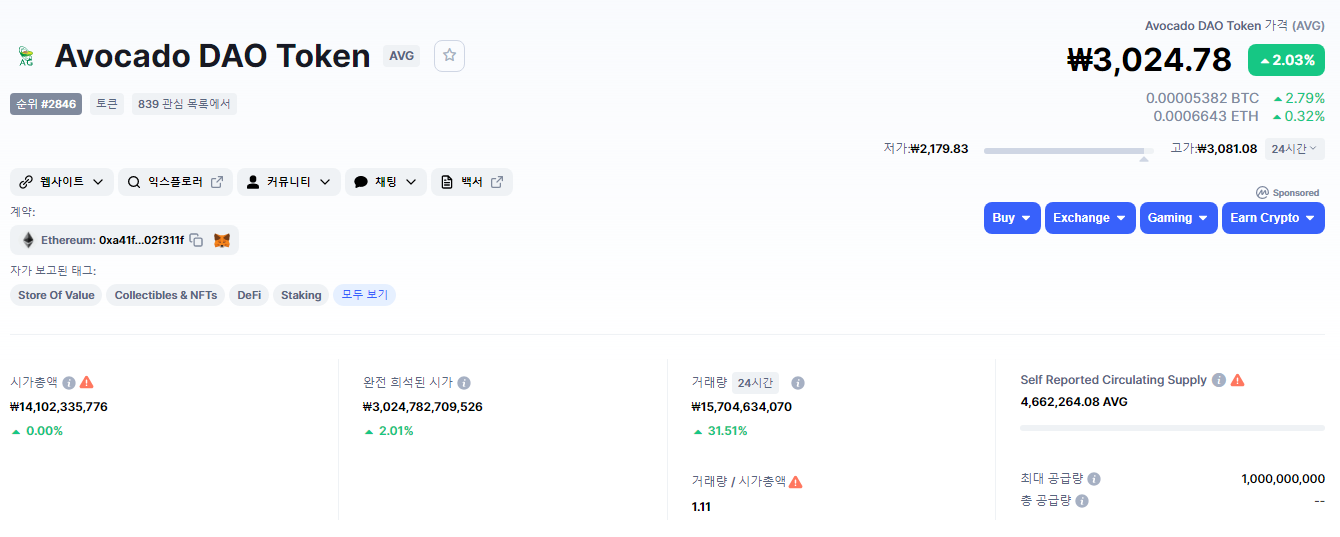Open the Earn Crypto menu
1340x537 pixels.
(x=1272, y=218)
